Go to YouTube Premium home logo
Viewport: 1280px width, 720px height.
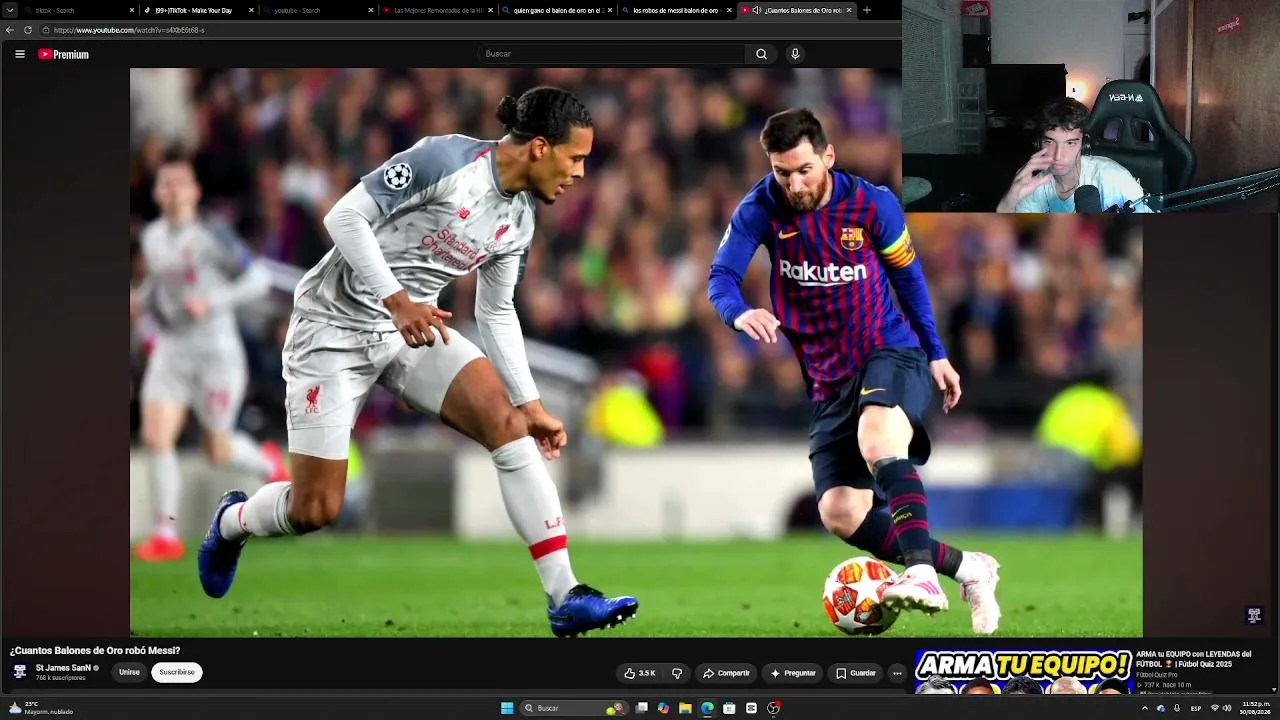point(64,54)
